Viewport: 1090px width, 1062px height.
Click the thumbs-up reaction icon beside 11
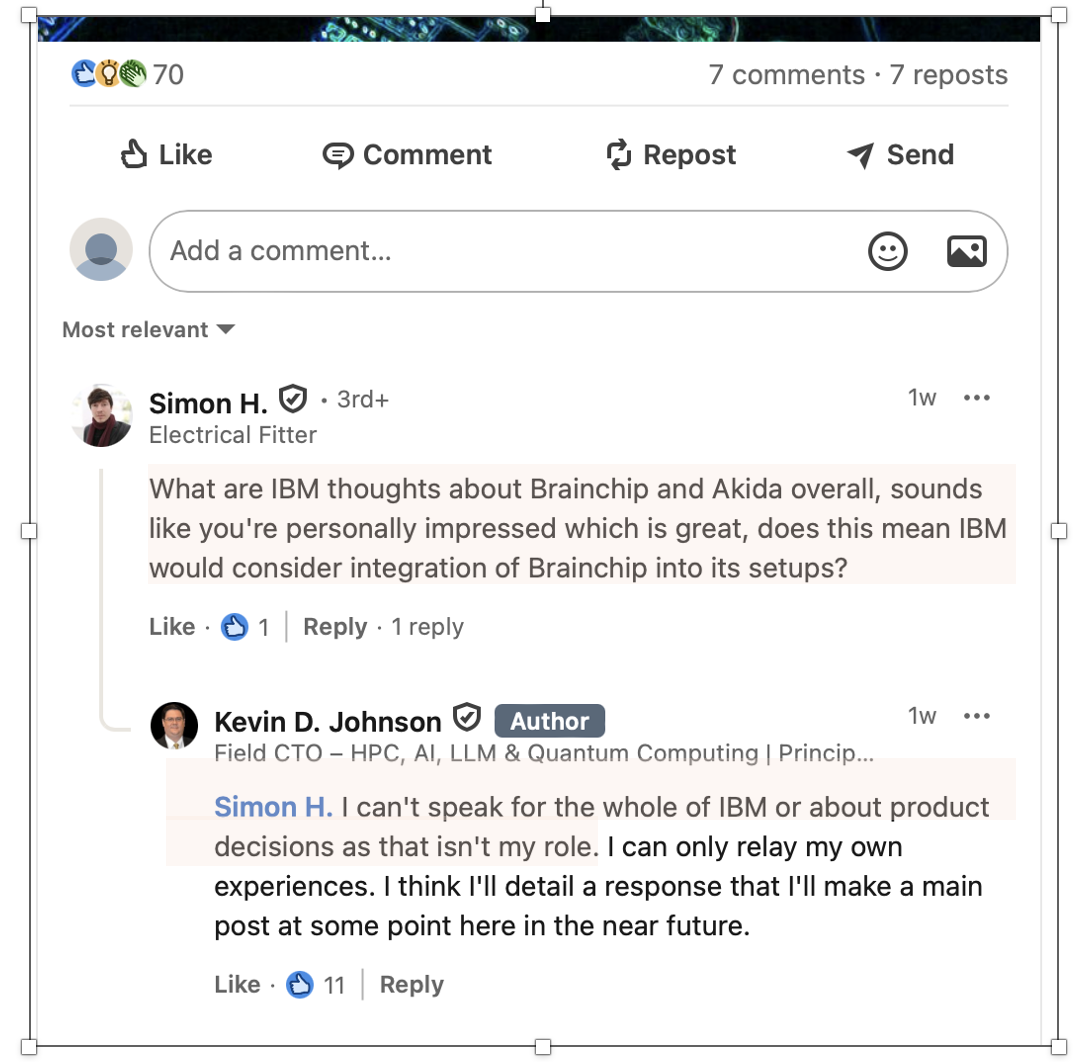point(300,985)
